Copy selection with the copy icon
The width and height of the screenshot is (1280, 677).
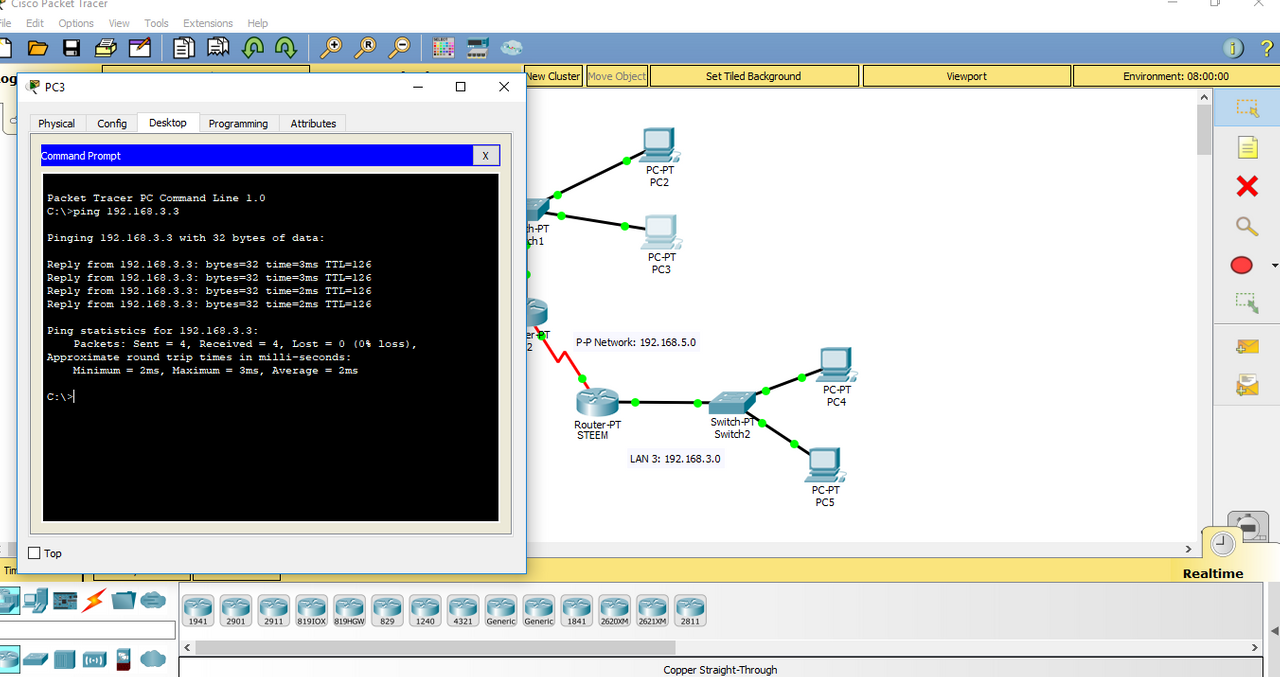pos(184,47)
